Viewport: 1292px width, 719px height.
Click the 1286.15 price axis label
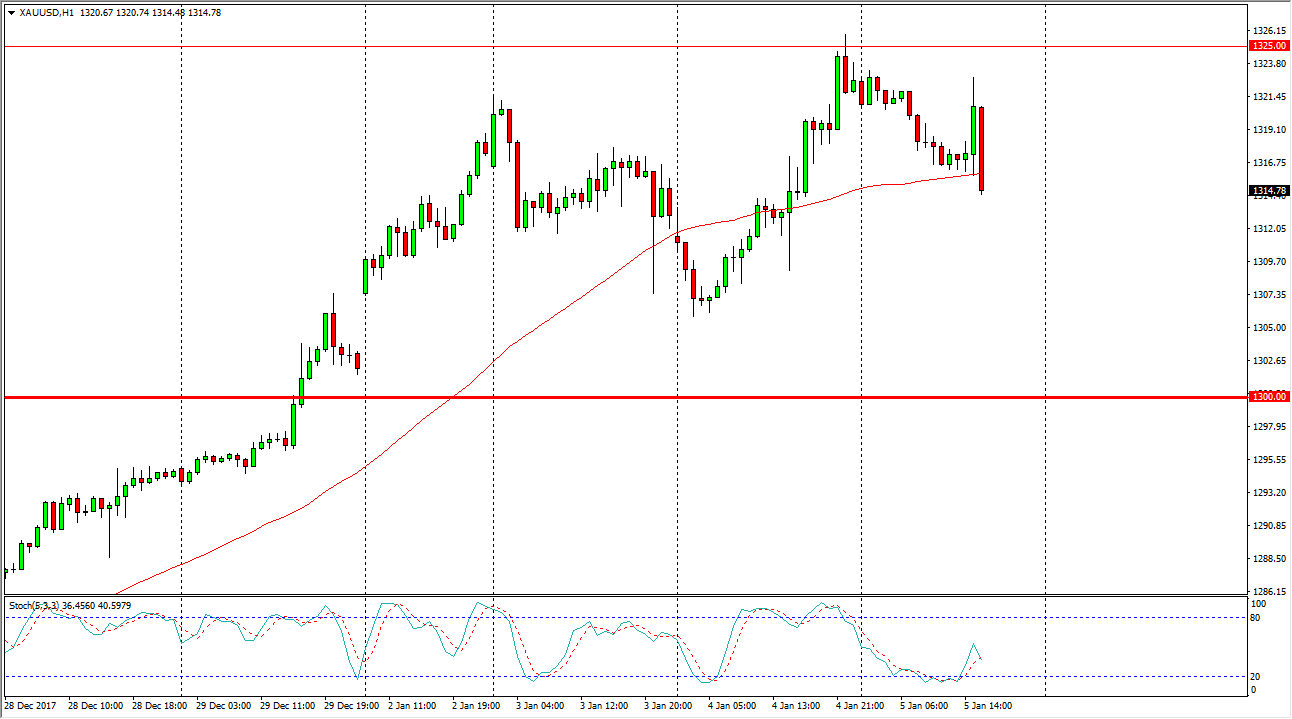[1268, 591]
